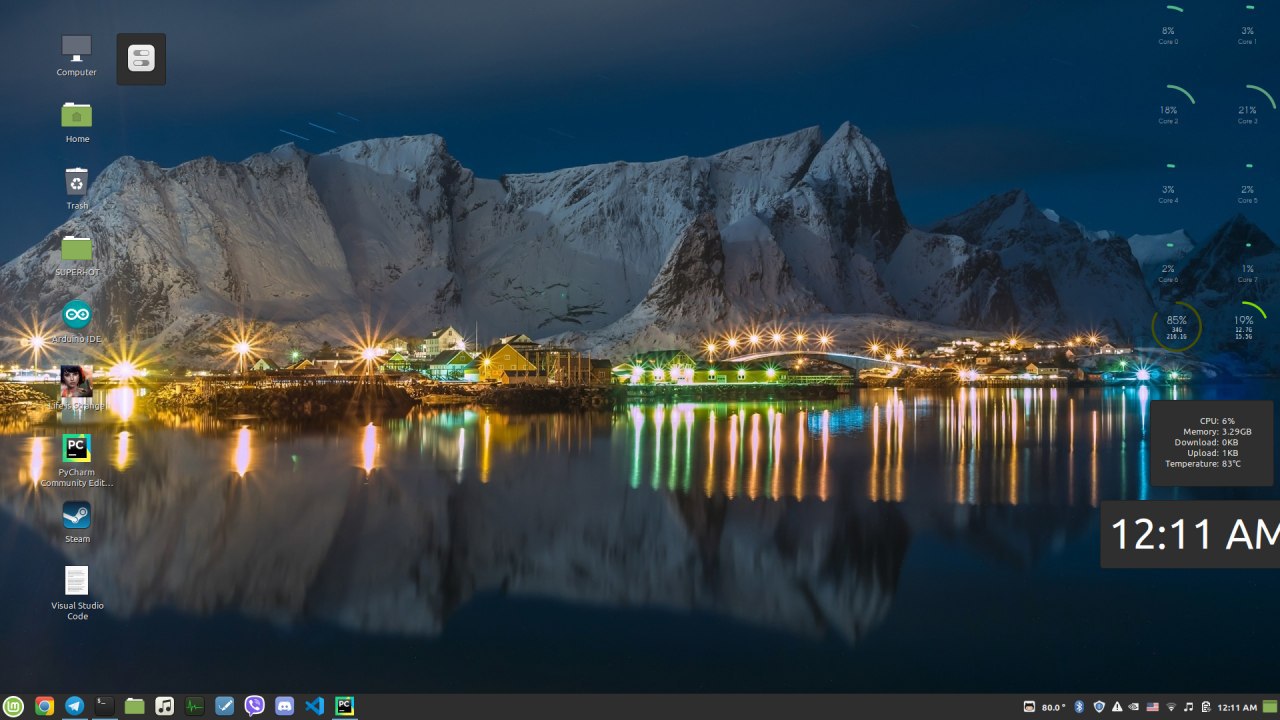
Task: Open the sound applet music note icon
Action: 1188,707
